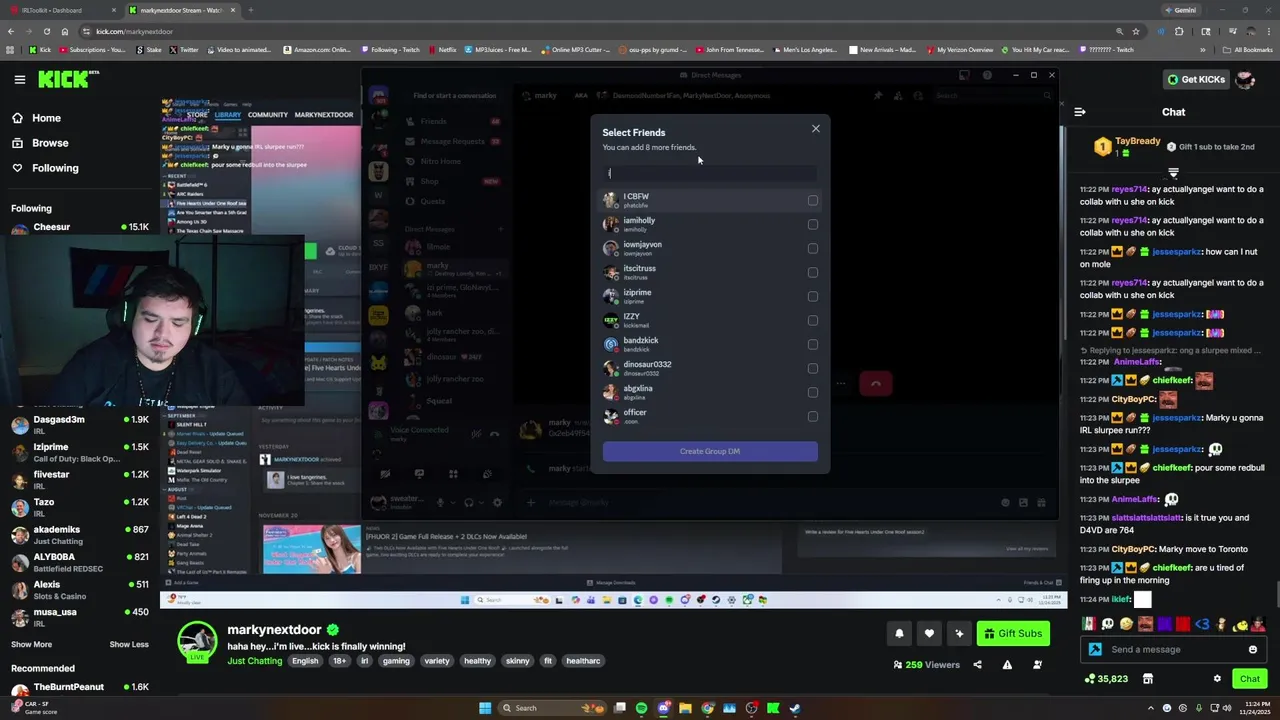Click user-manage icon beside report icon
Screen dimensions: 1280x720
click(1037, 665)
